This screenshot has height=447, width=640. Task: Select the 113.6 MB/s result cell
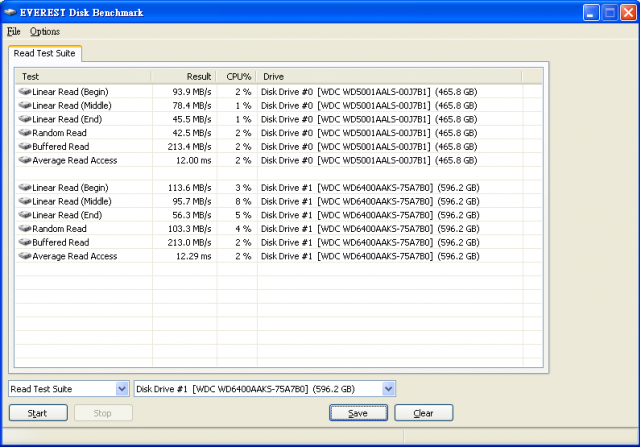pos(189,188)
